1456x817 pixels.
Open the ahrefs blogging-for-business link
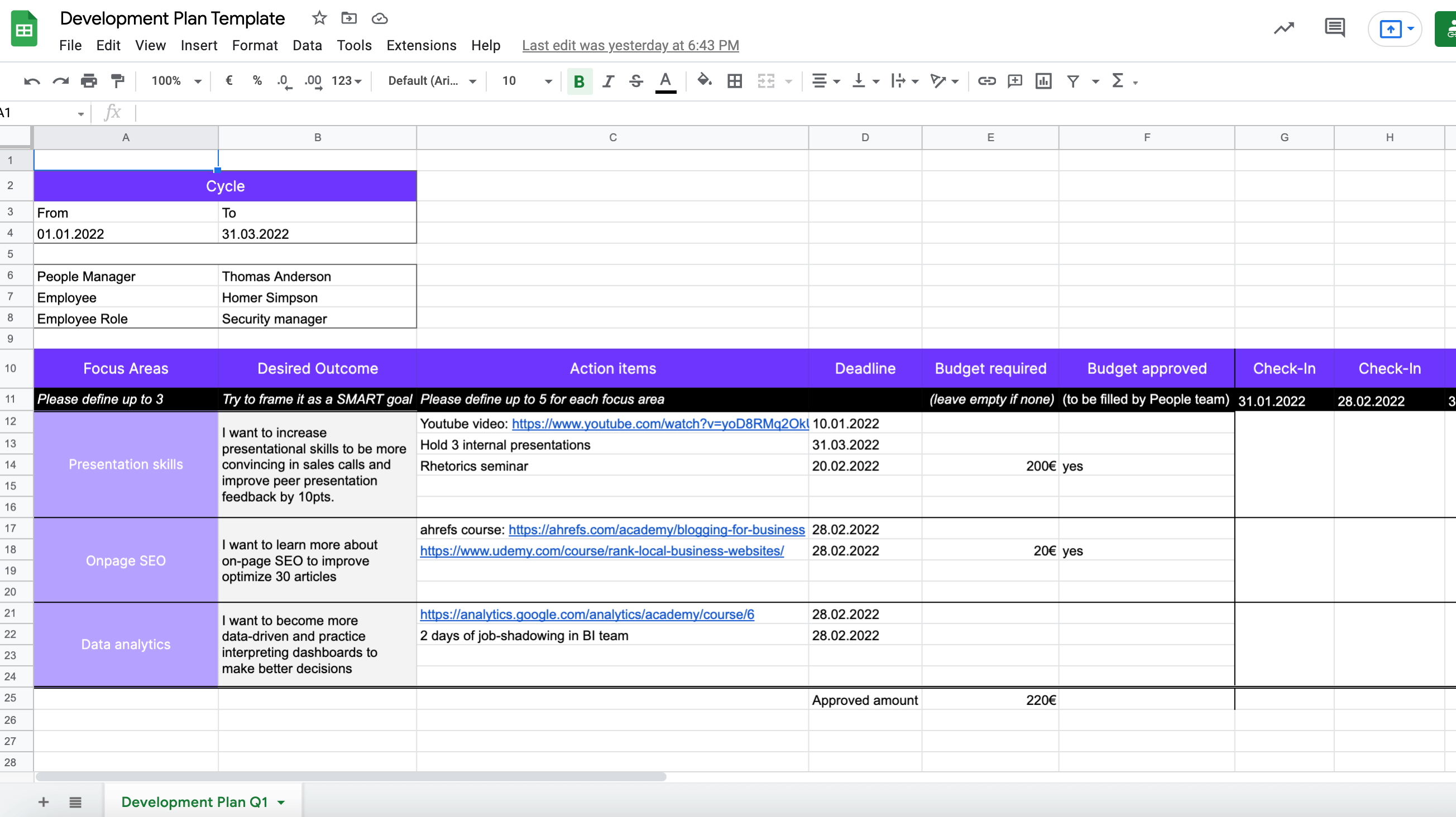point(656,530)
